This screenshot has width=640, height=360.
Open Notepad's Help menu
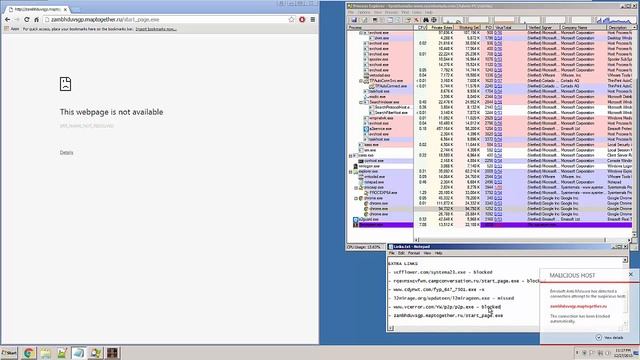click(438, 253)
